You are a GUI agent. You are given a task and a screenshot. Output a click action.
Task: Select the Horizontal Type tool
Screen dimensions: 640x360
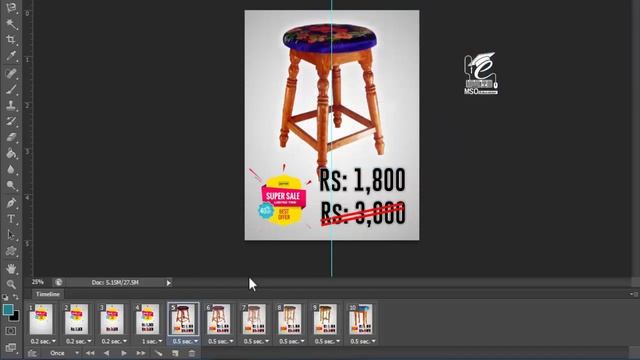pyautogui.click(x=11, y=219)
